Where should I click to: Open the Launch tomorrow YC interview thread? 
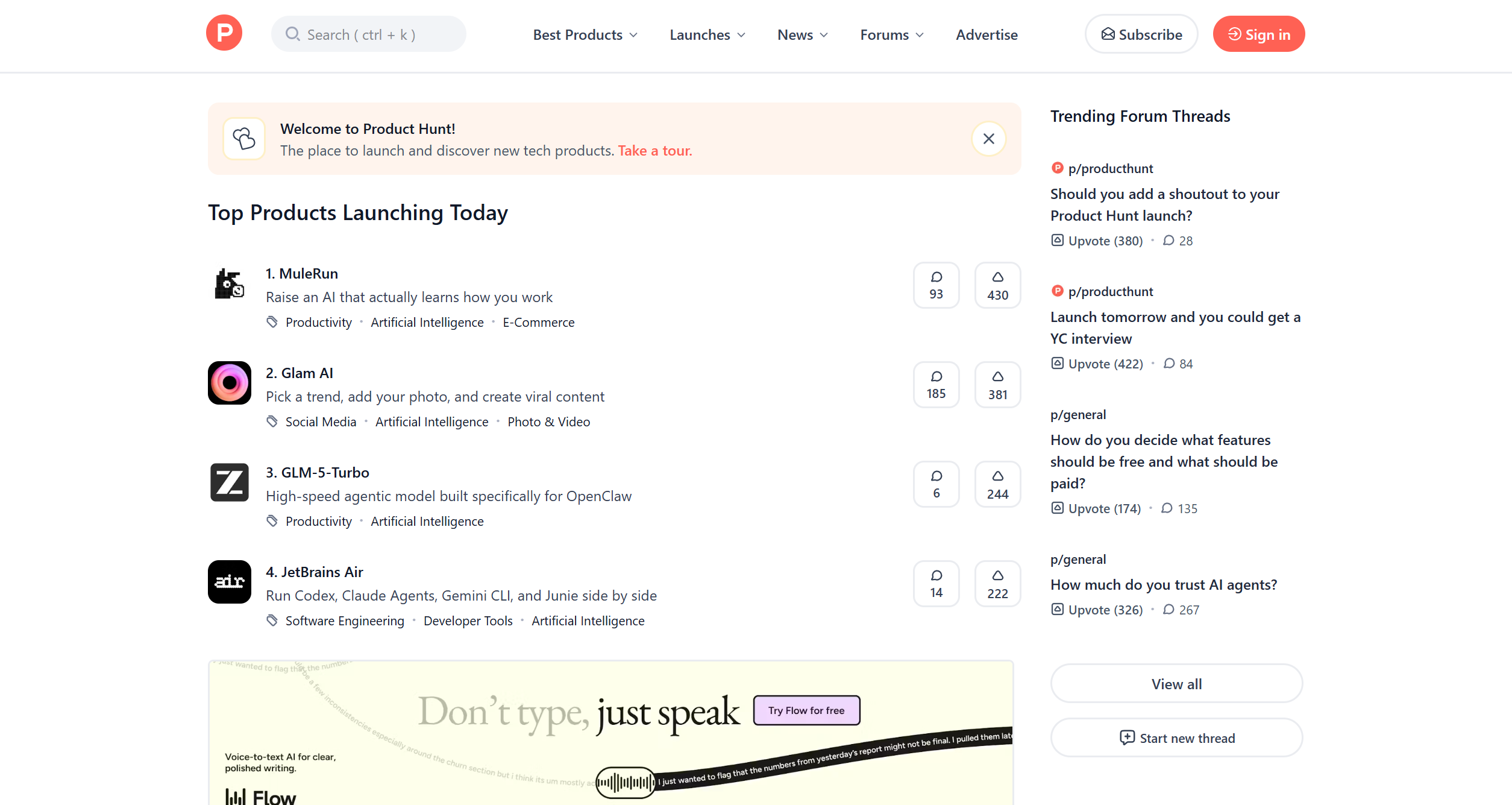pos(1175,328)
